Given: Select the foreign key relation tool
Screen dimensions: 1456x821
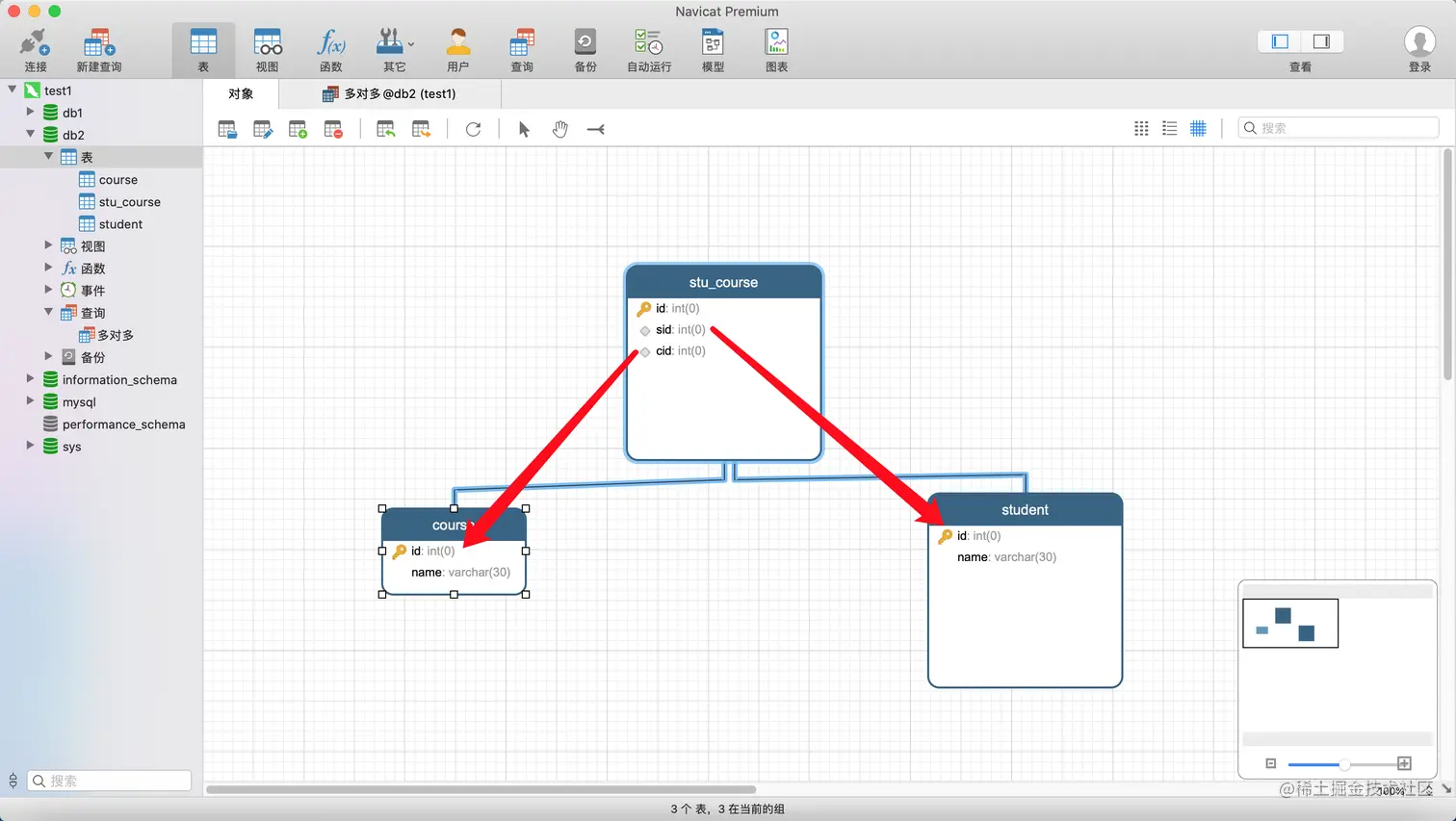Looking at the screenshot, I should coord(595,129).
